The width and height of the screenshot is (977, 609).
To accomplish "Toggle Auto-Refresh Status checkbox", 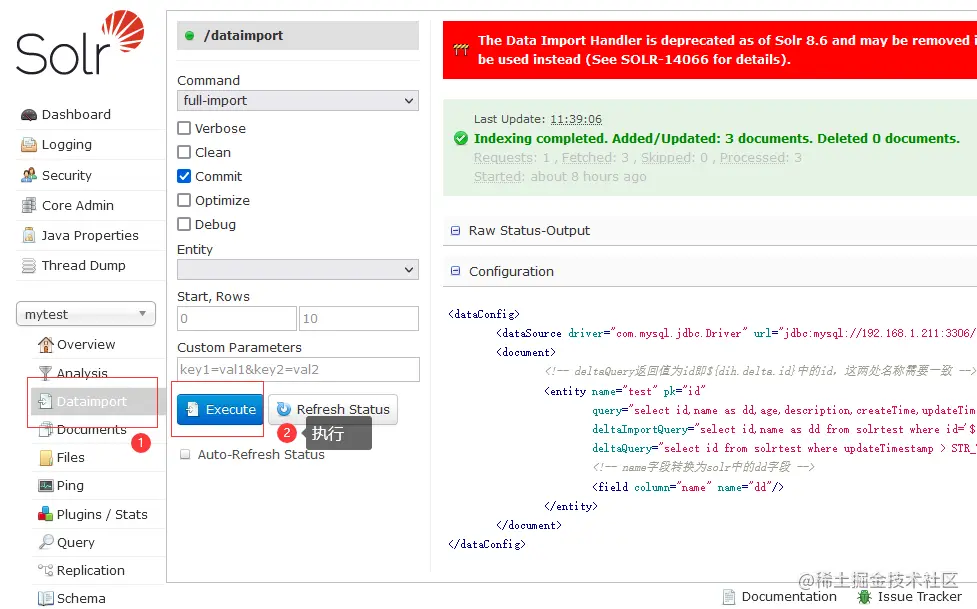I will point(185,454).
